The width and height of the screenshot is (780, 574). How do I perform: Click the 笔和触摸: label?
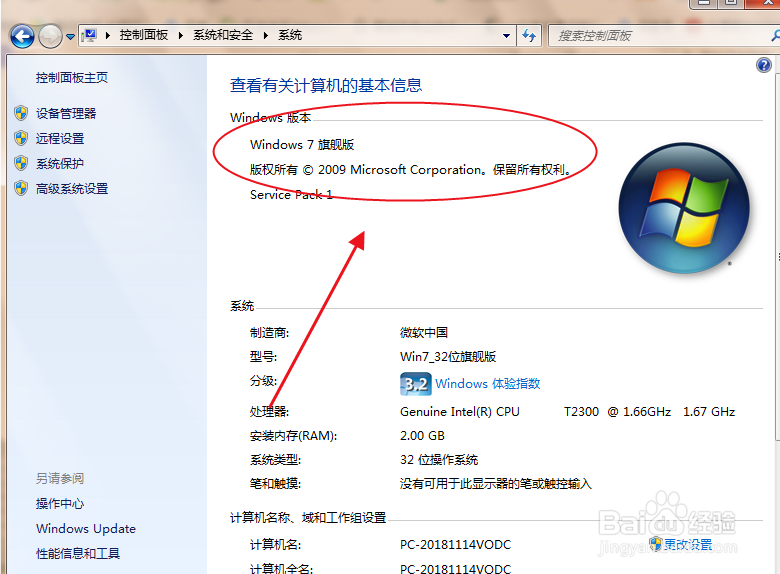(275, 483)
